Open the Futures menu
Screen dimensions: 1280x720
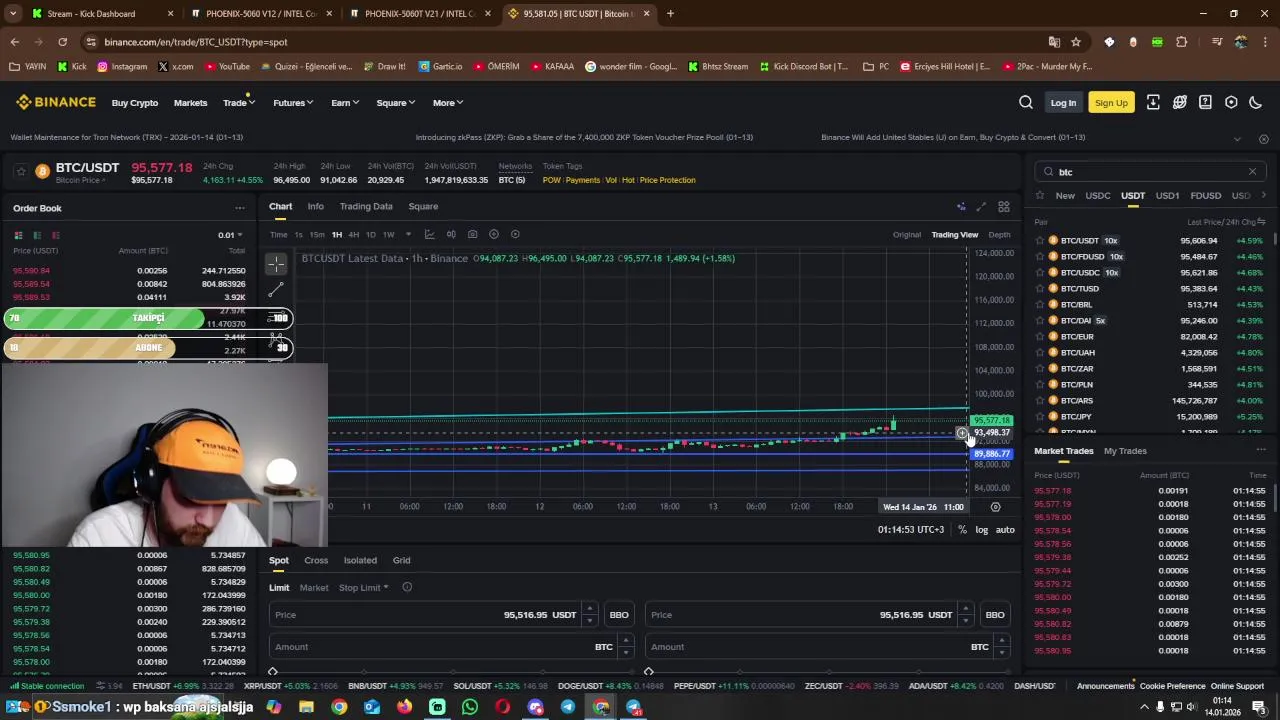[293, 103]
